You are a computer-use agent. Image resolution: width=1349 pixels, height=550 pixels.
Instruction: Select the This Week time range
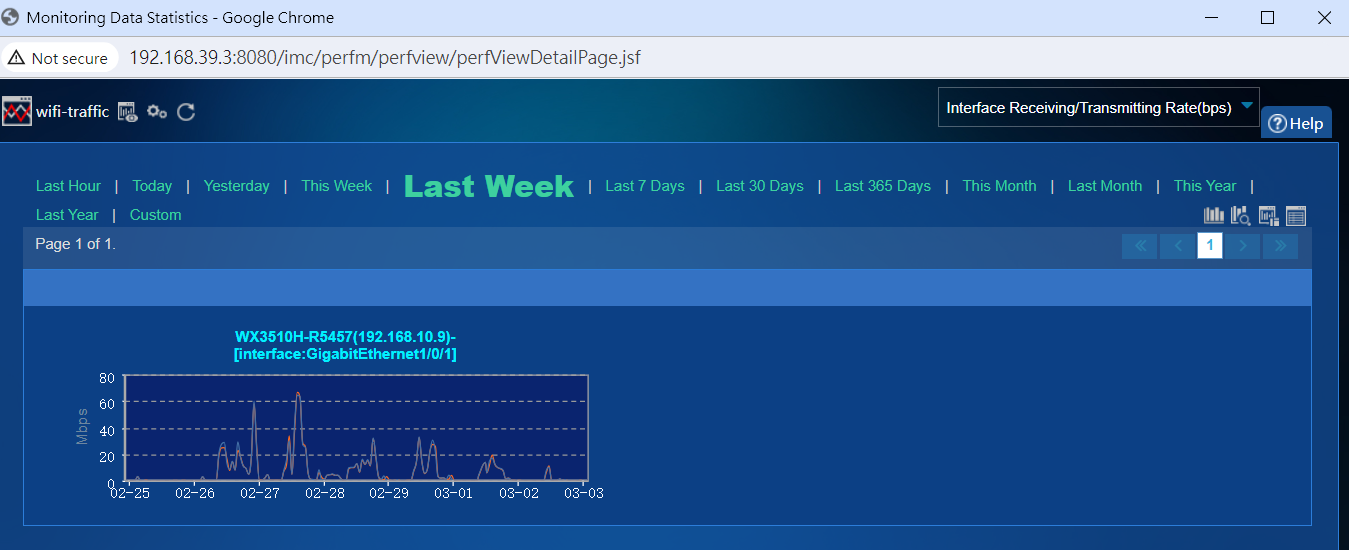(x=337, y=186)
